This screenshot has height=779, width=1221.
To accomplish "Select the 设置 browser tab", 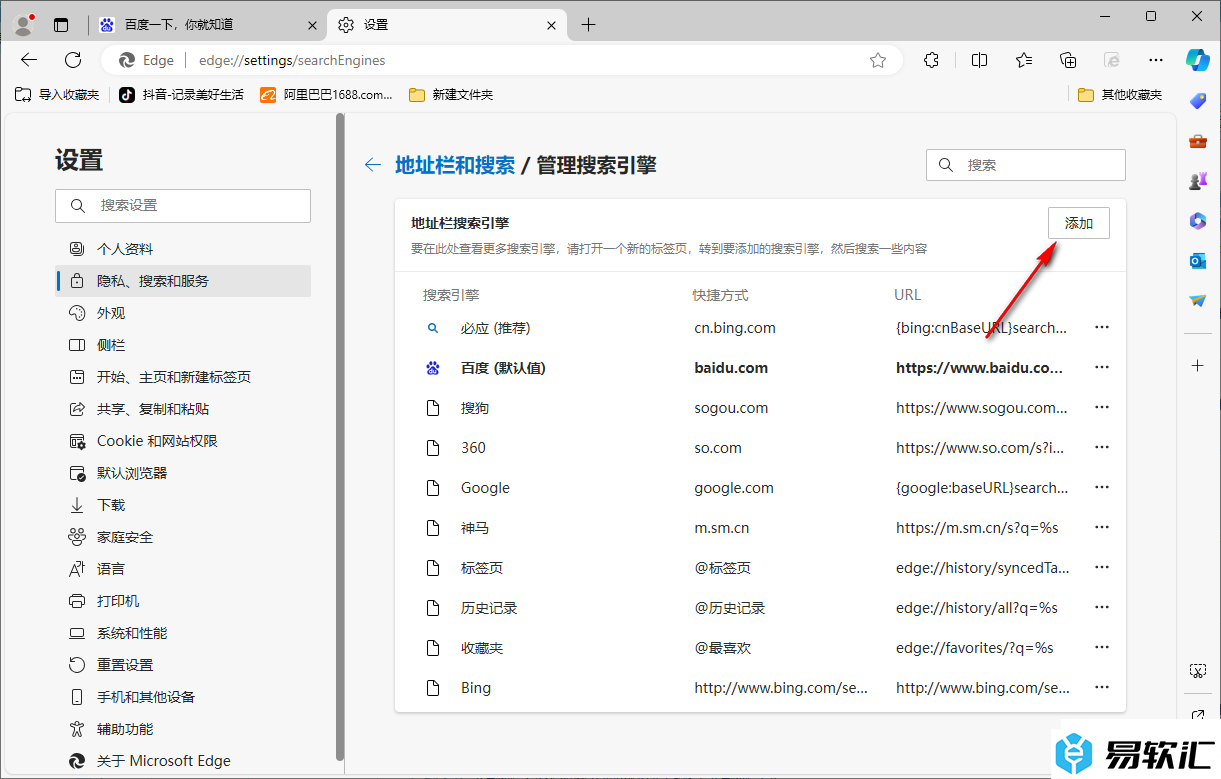I will [x=447, y=25].
